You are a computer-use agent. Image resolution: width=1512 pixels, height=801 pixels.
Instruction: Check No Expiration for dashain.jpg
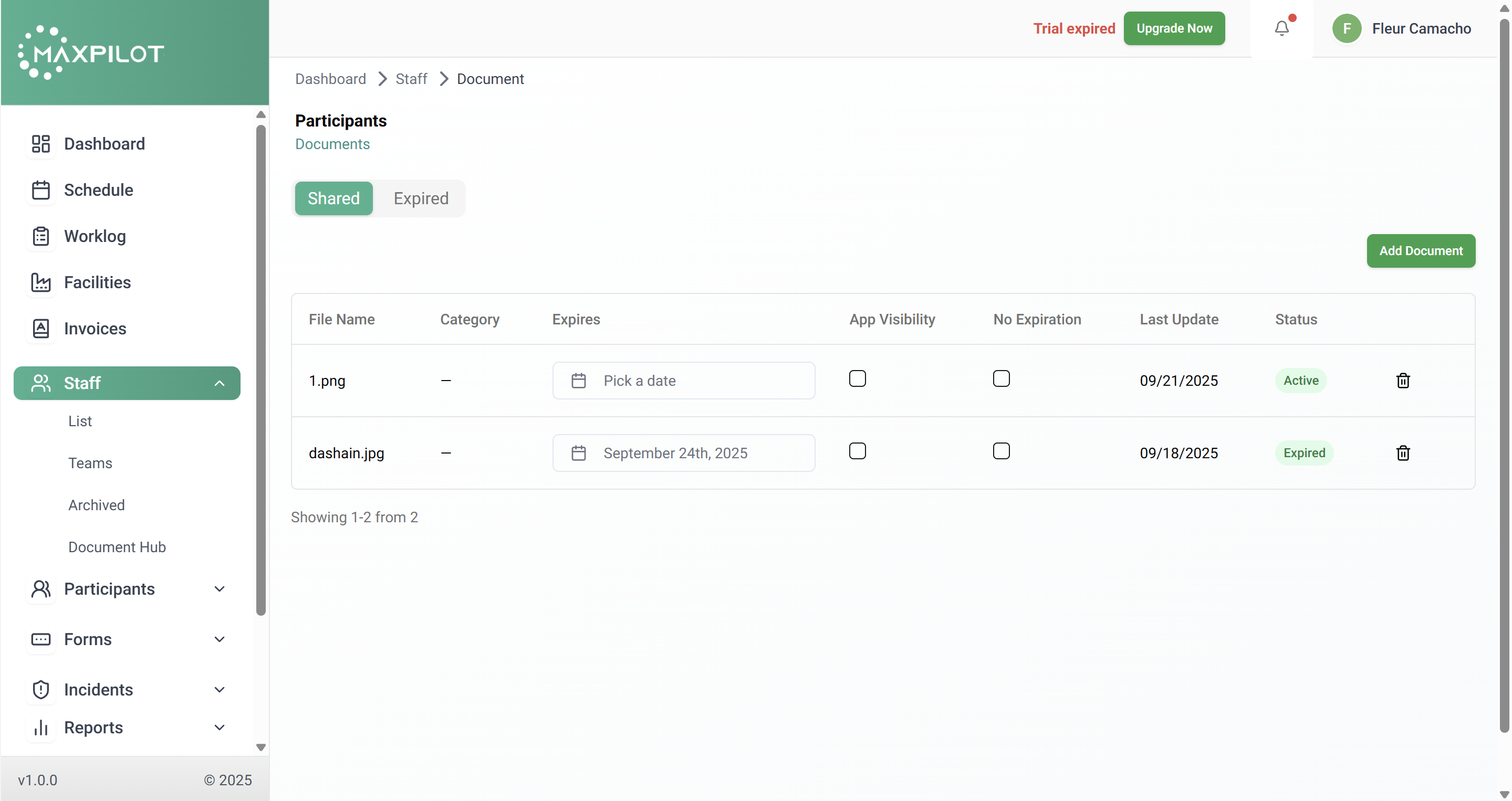point(1001,451)
